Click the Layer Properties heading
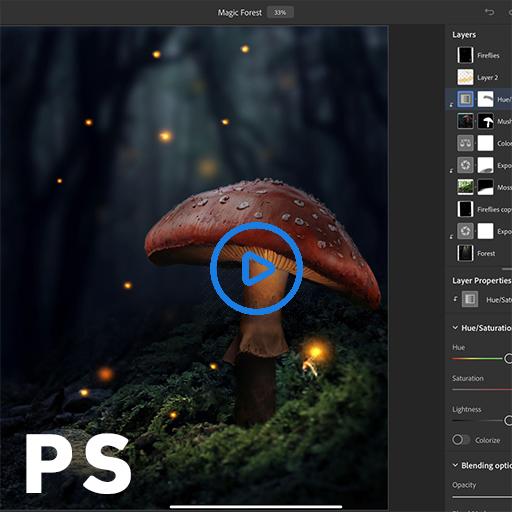The width and height of the screenshot is (512, 512). tap(482, 281)
